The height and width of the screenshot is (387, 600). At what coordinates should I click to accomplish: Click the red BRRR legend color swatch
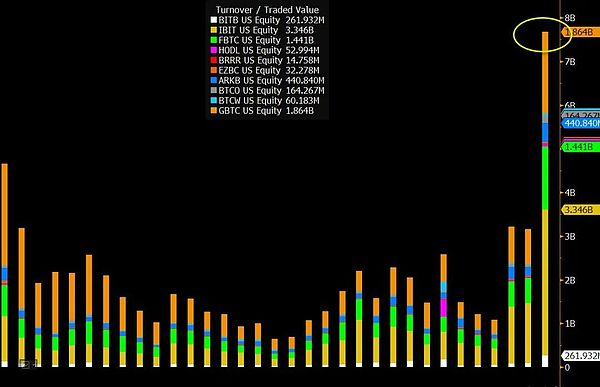click(x=214, y=60)
